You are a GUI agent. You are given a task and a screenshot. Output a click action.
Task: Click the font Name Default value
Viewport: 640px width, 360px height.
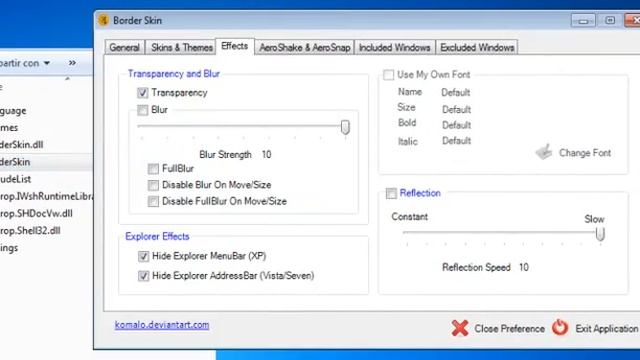point(456,93)
